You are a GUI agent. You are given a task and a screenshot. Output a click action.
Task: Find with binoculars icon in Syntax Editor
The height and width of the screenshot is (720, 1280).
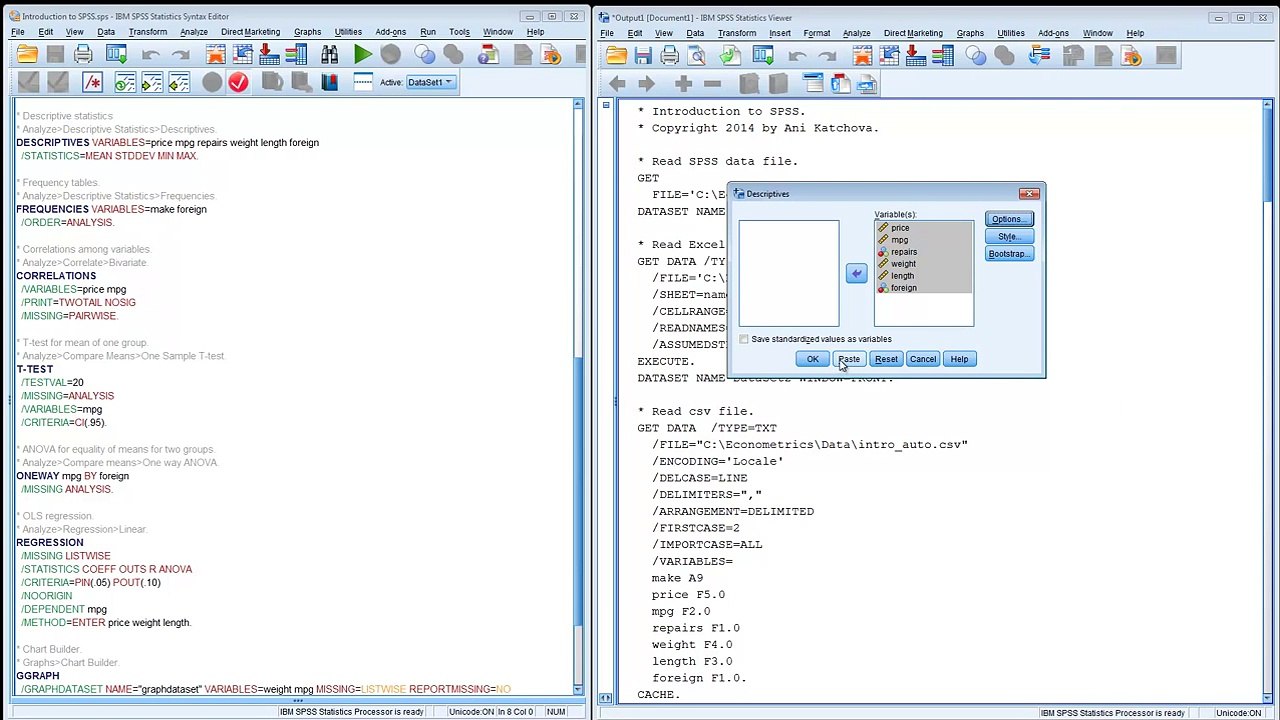[x=329, y=55]
